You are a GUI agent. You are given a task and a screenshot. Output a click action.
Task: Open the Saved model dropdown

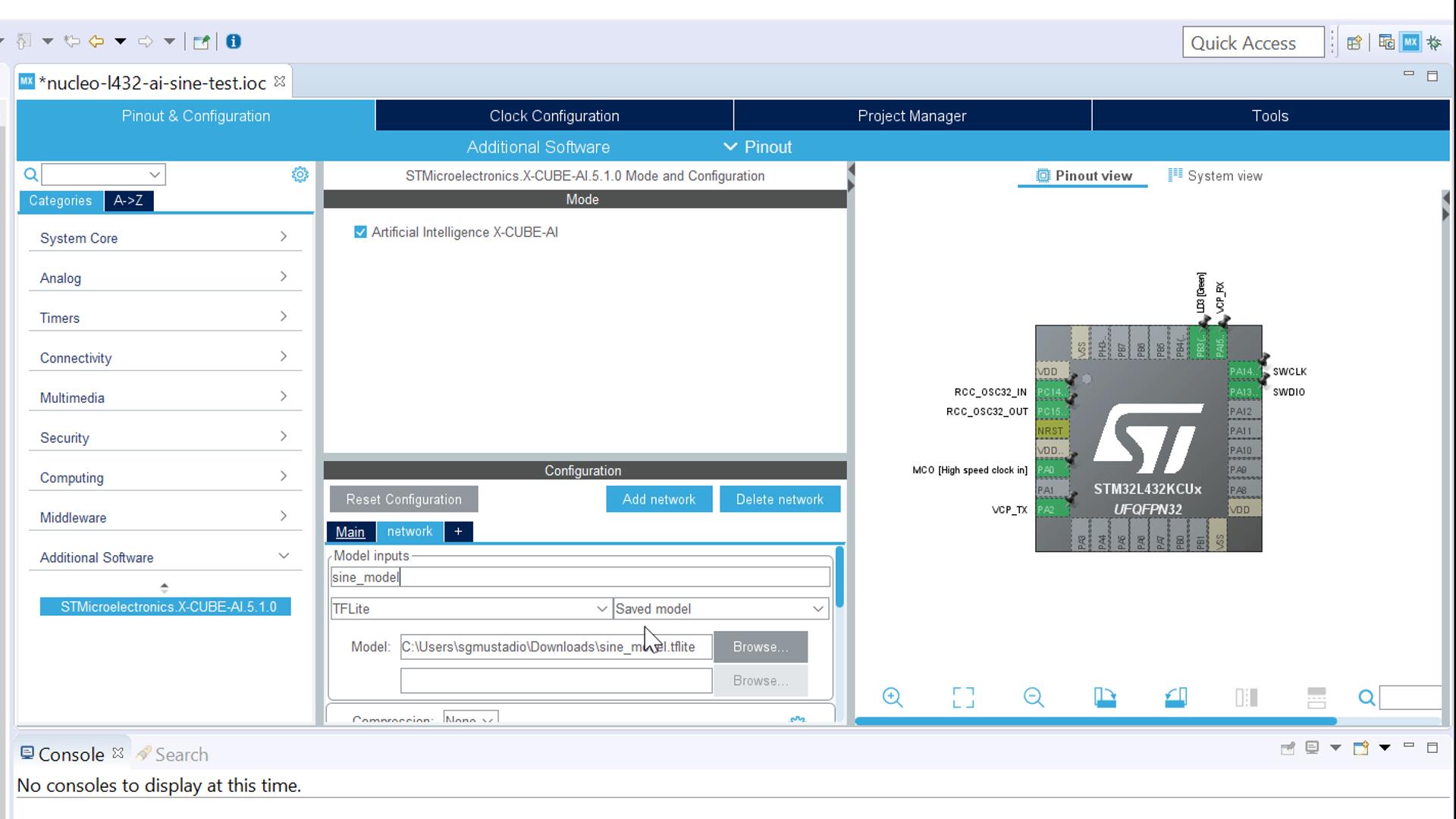tap(817, 608)
